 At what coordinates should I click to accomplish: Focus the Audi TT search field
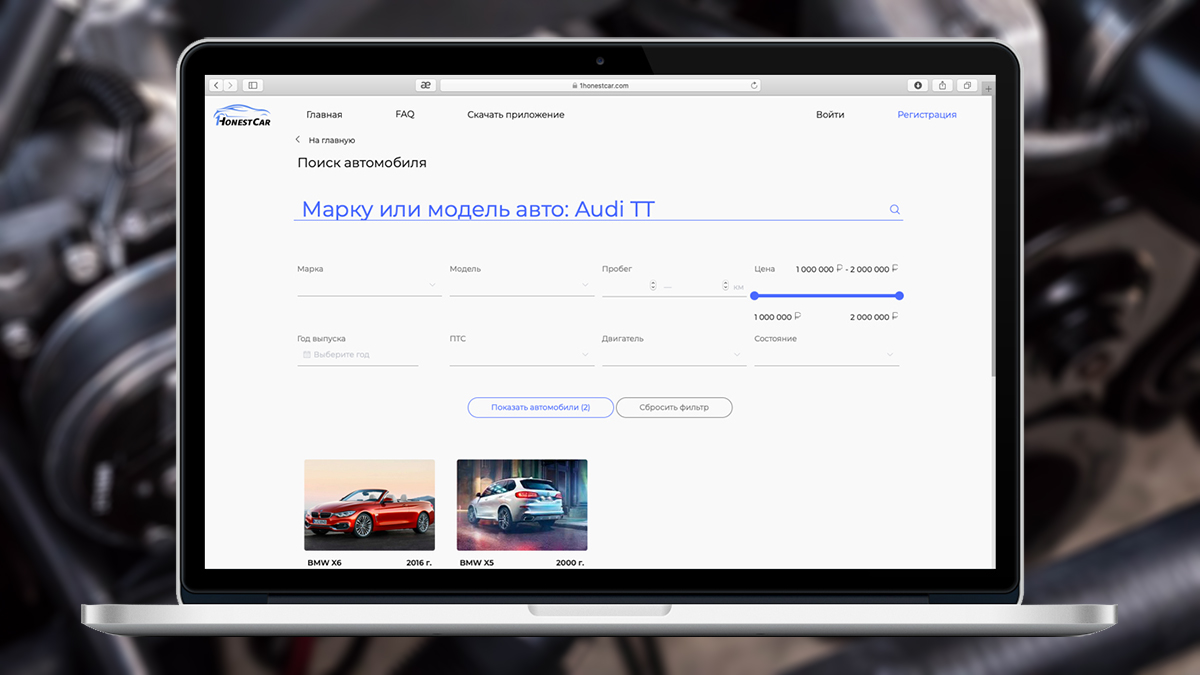[598, 209]
